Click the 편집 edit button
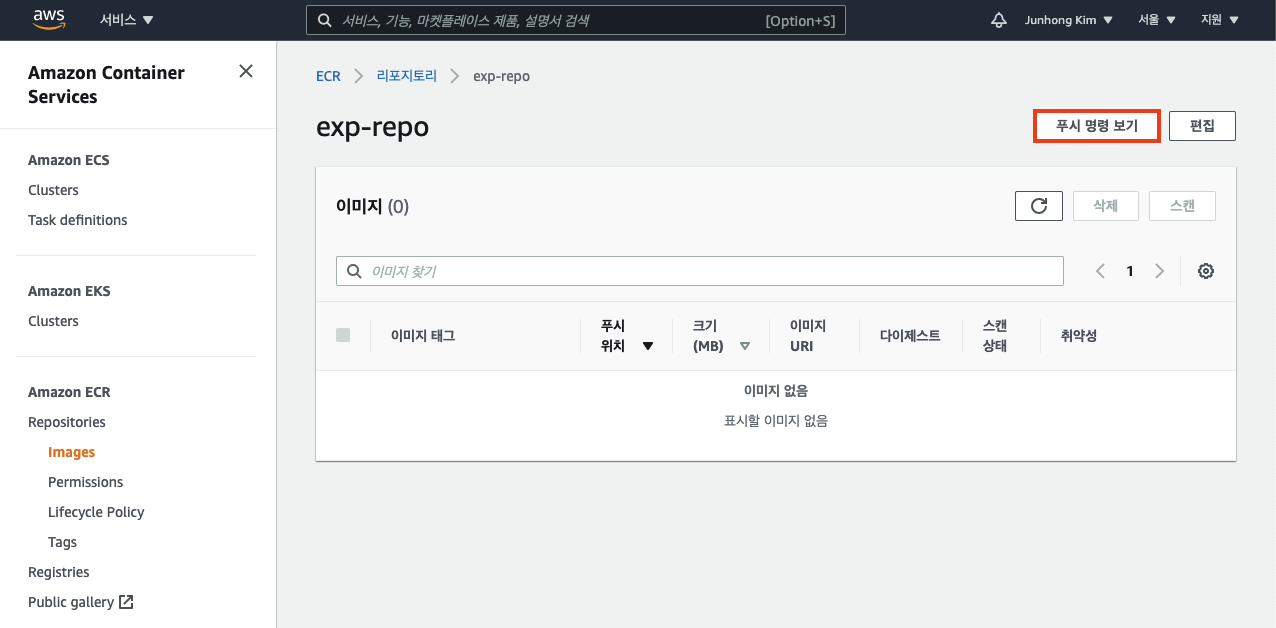Screen dimensions: 1276x628 pos(1202,126)
